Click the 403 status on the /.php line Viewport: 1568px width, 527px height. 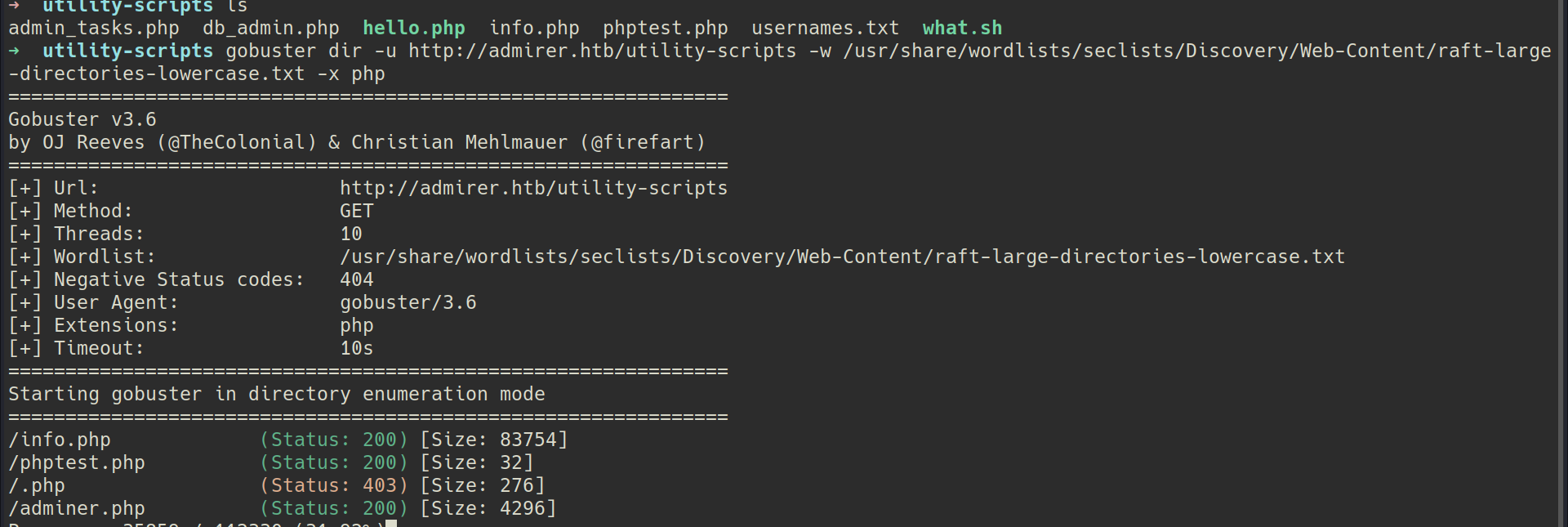point(380,486)
